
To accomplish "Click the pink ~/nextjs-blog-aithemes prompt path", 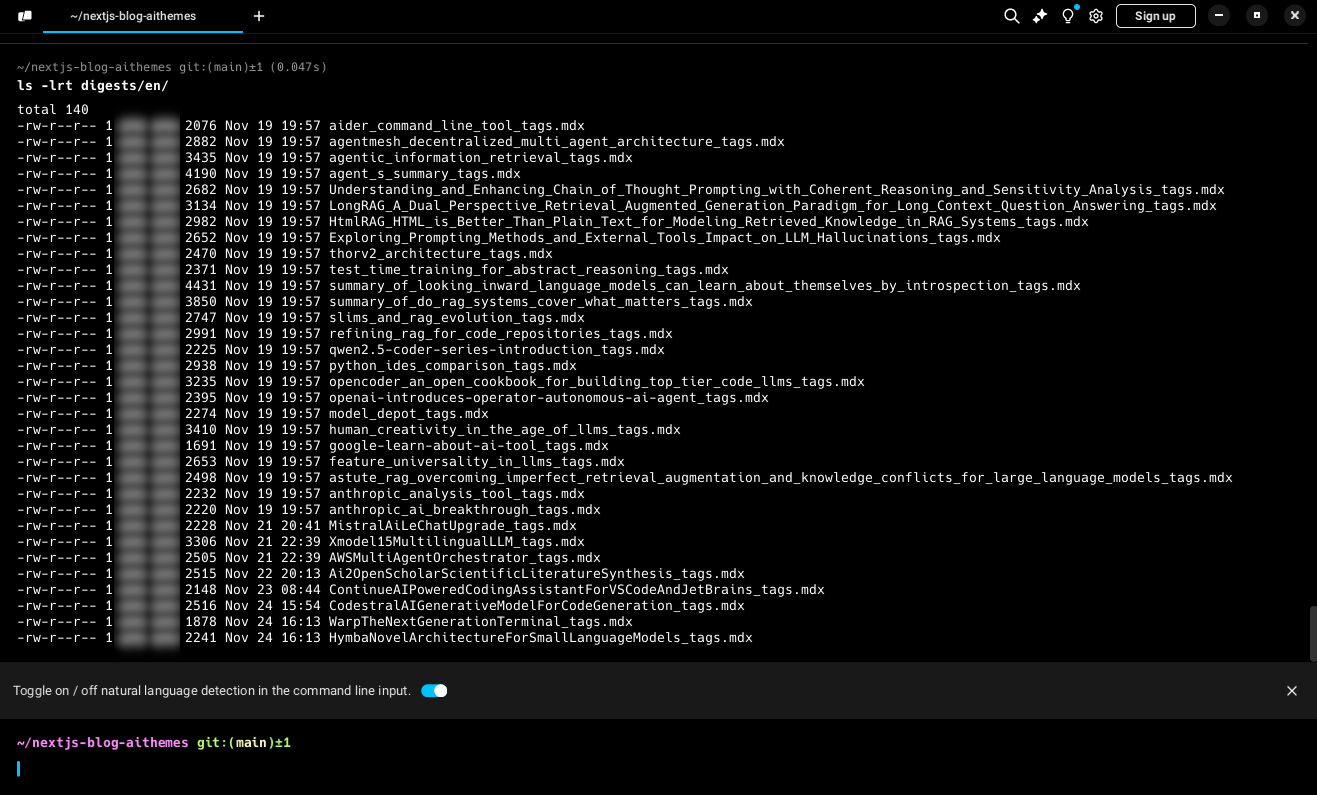I will [x=103, y=743].
